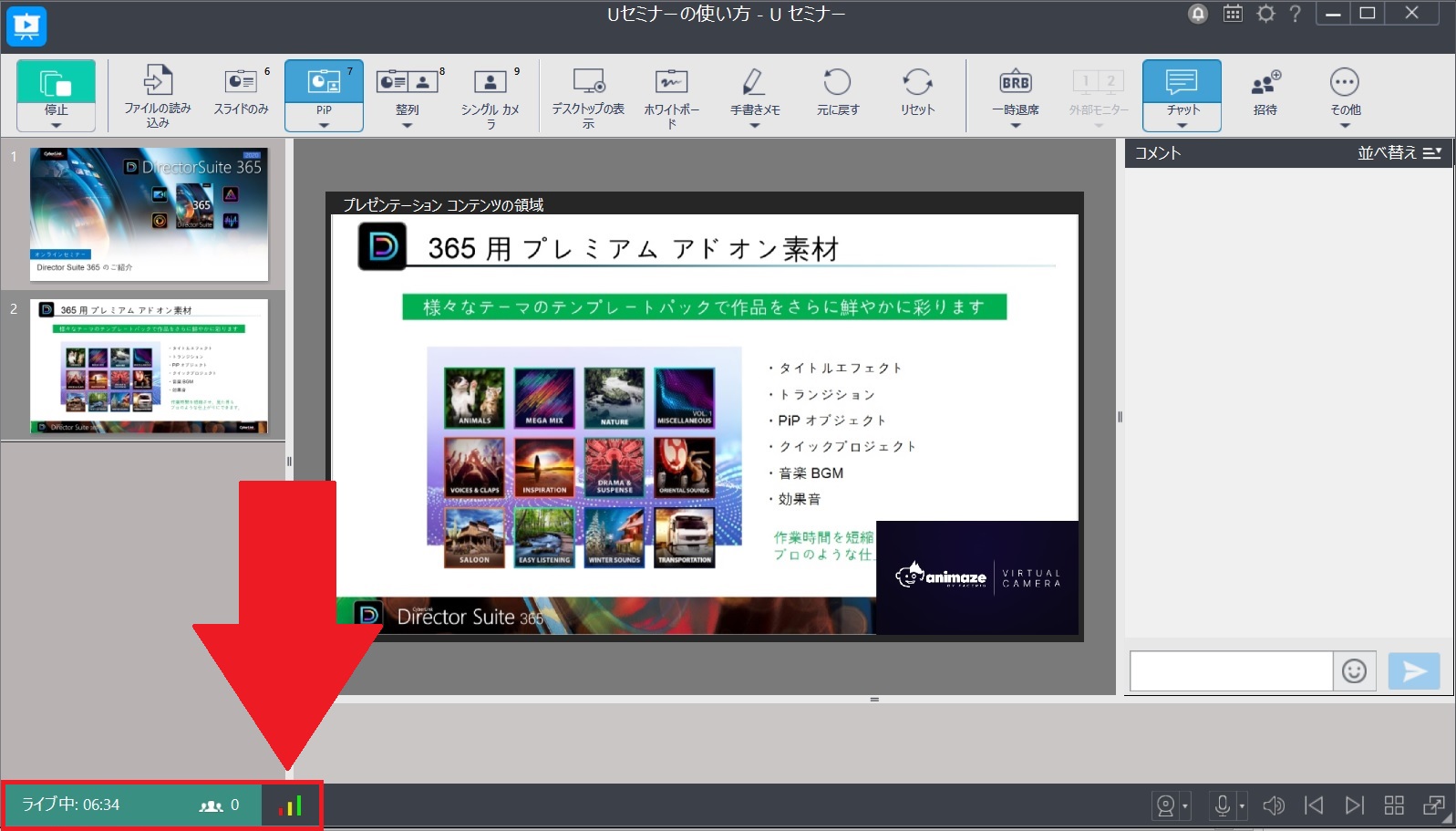Open the ホワイトボード whiteboard
This screenshot has height=831, width=1456.
point(672,96)
